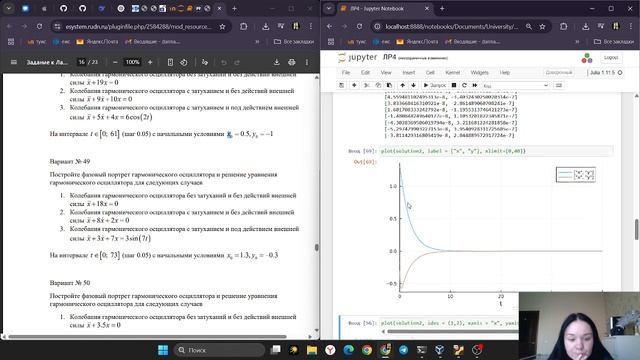Open PDF viewer more actions menu
This screenshot has width=640, height=360.
pos(307,62)
